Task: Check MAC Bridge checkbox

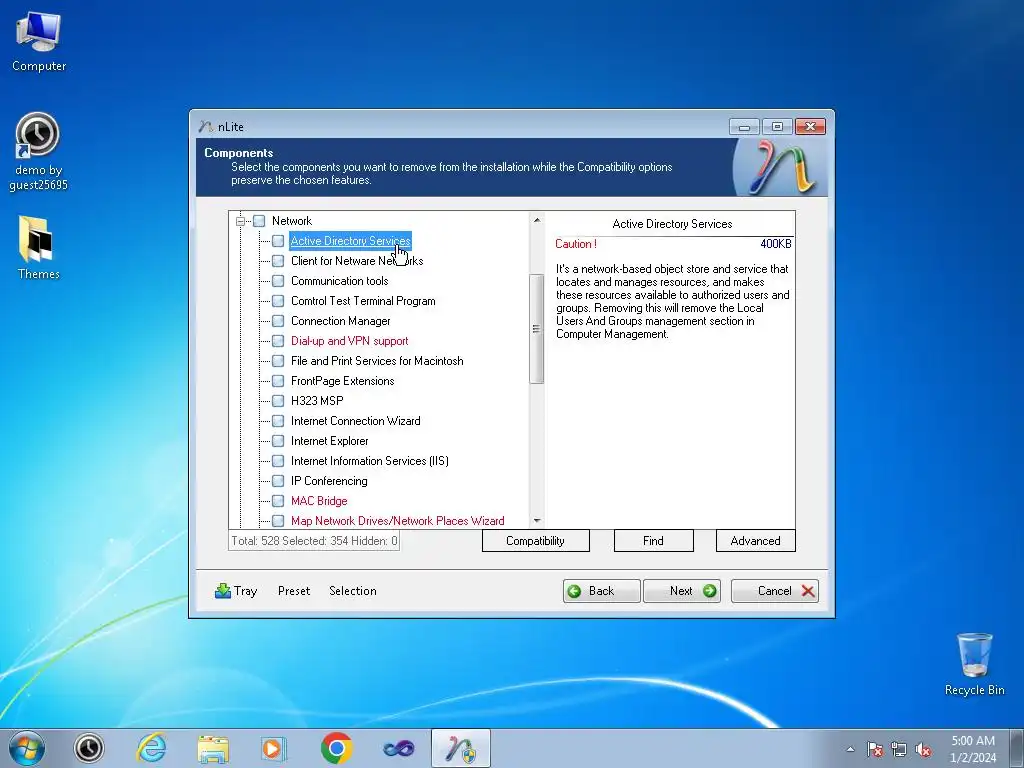Action: (278, 501)
